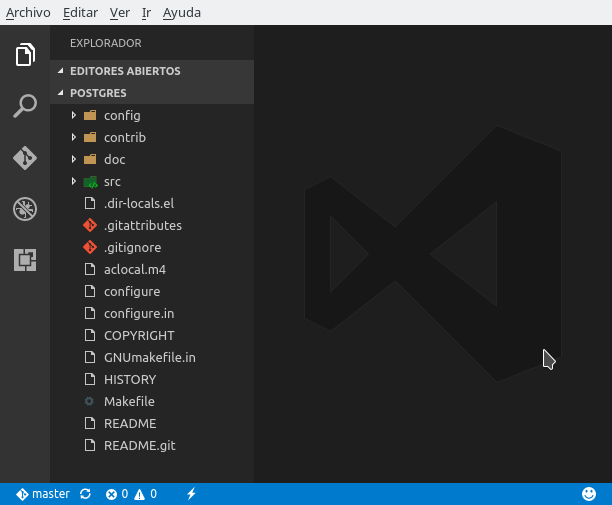Expand the contrib folder
The image size is (612, 505).
[x=124, y=137]
